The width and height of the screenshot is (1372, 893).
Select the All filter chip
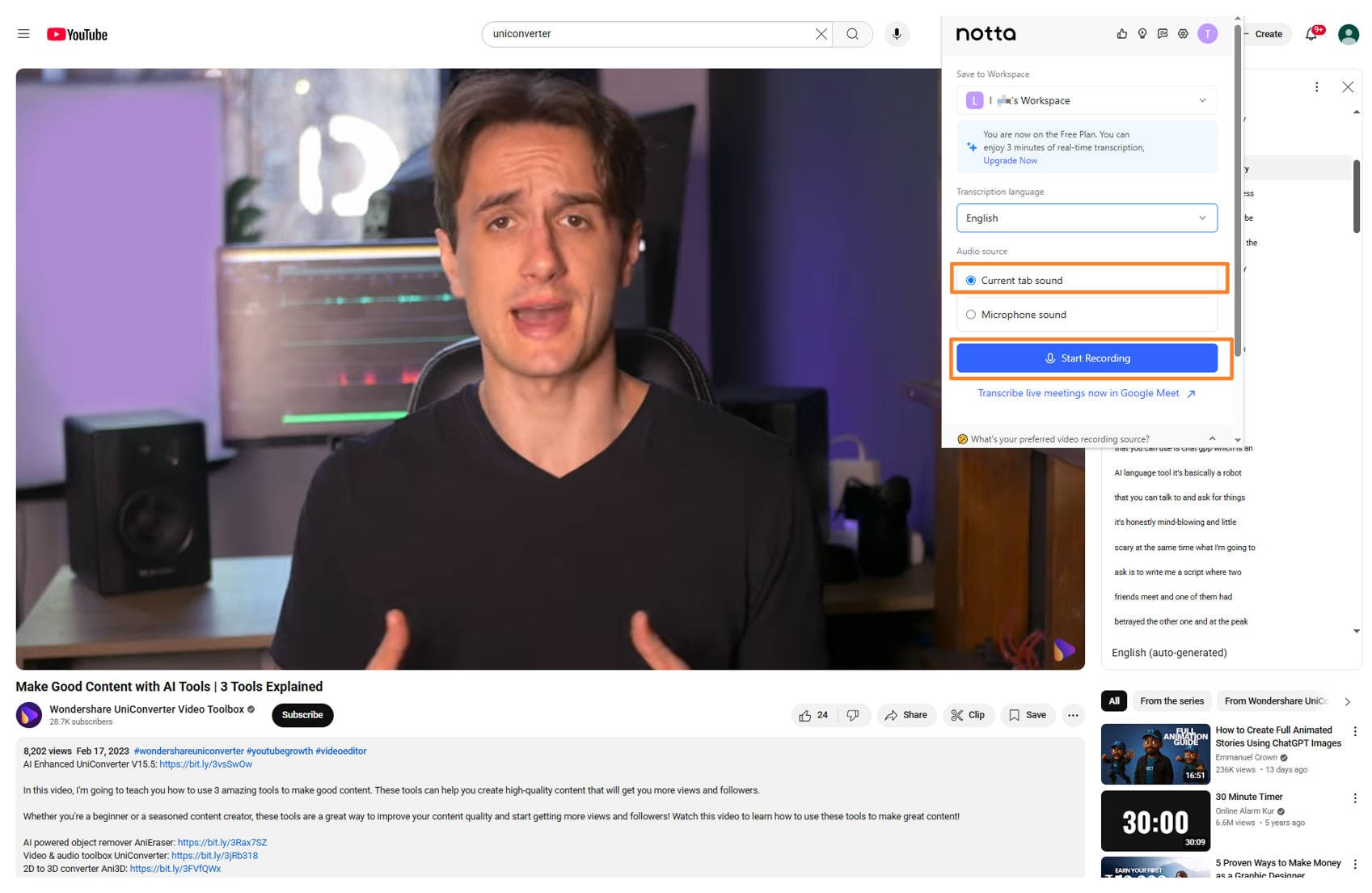1114,701
